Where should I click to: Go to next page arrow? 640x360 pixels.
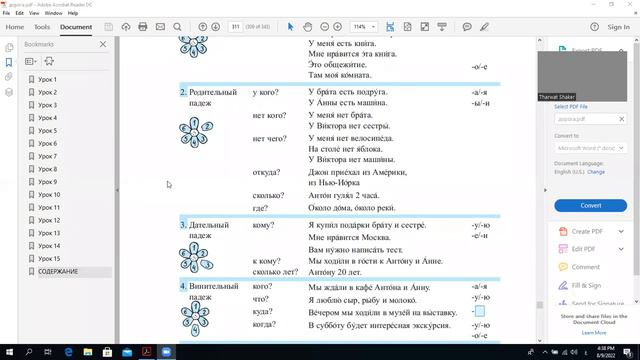pos(216,27)
